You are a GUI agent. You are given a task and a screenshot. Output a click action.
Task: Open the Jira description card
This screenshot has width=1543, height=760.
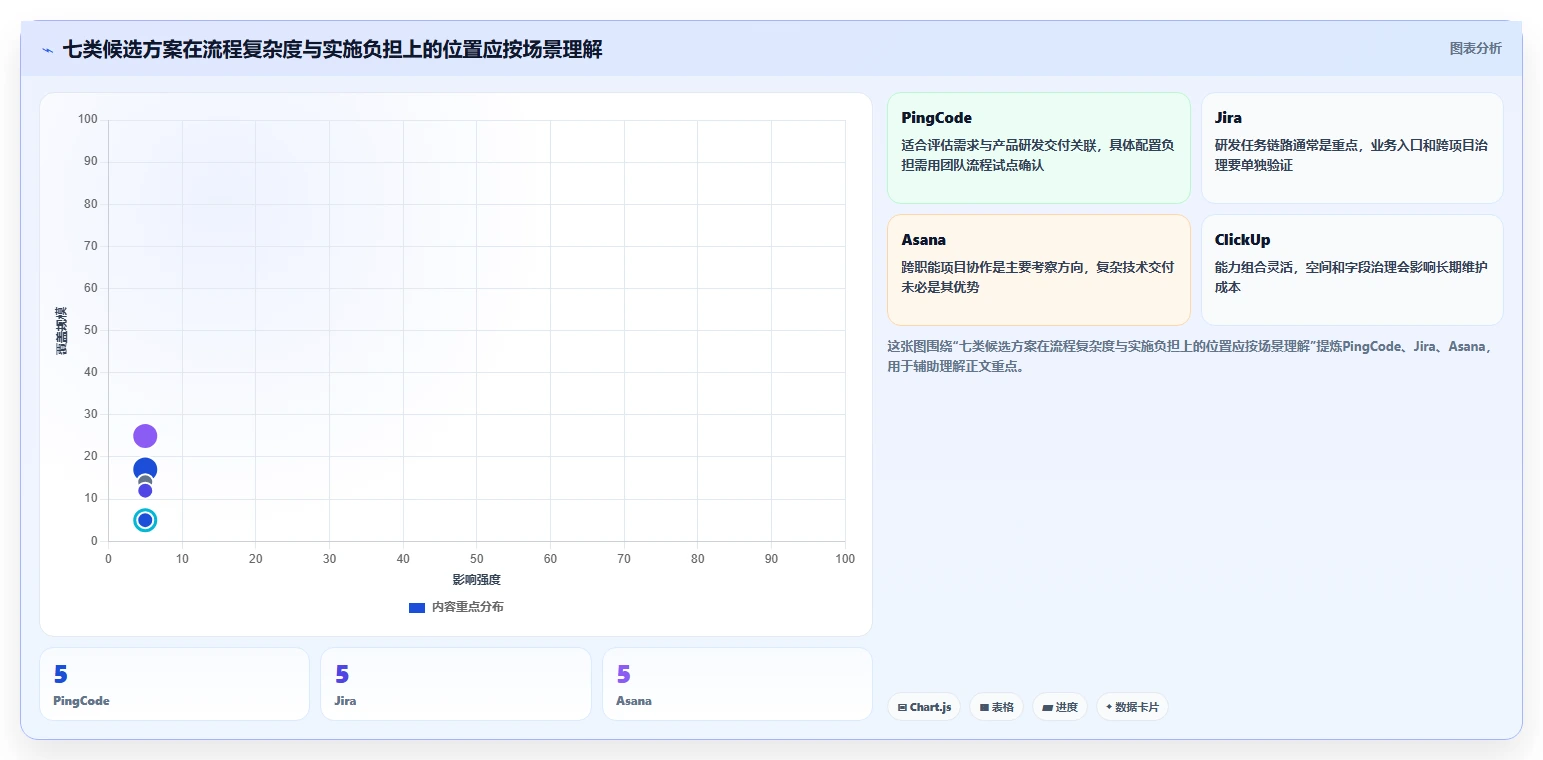coord(1351,148)
